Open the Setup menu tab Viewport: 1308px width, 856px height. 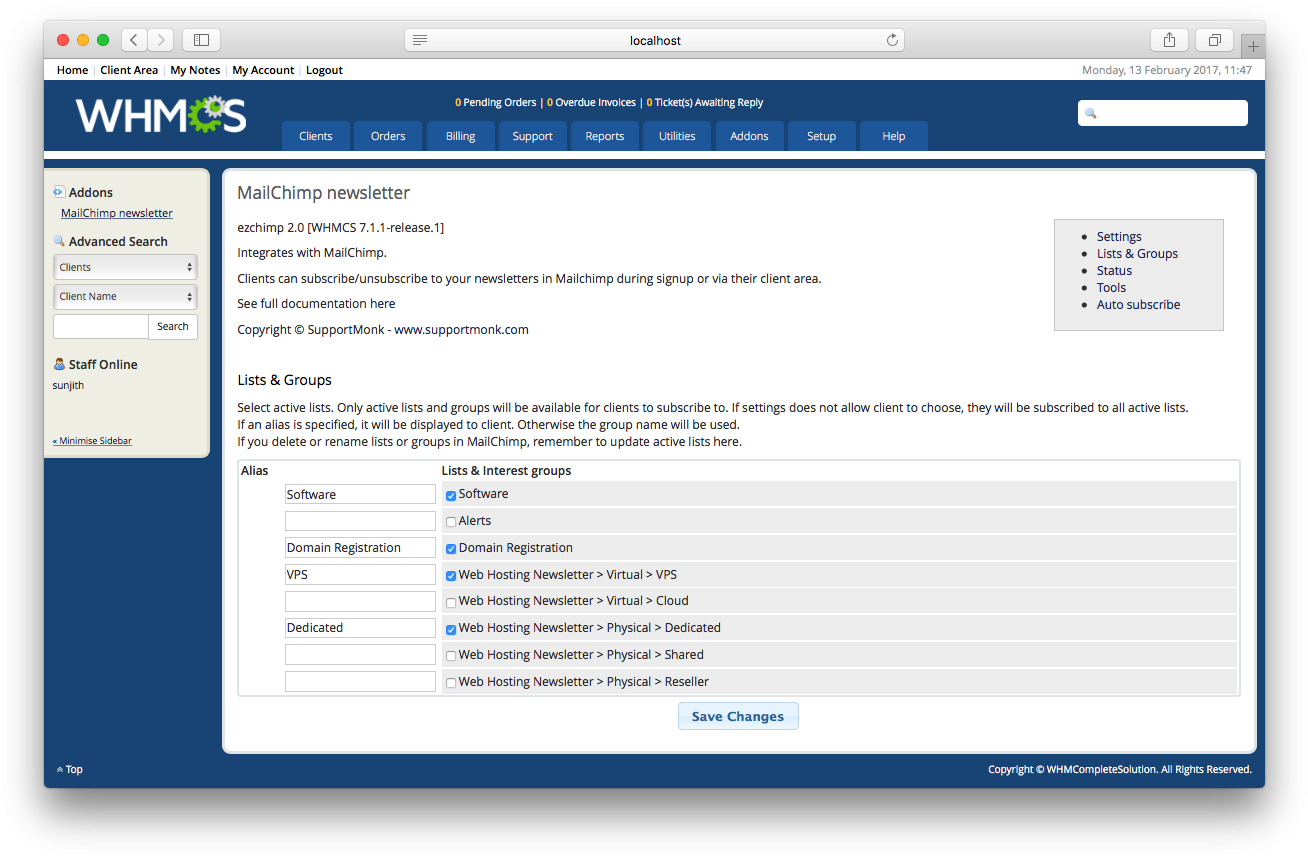821,135
